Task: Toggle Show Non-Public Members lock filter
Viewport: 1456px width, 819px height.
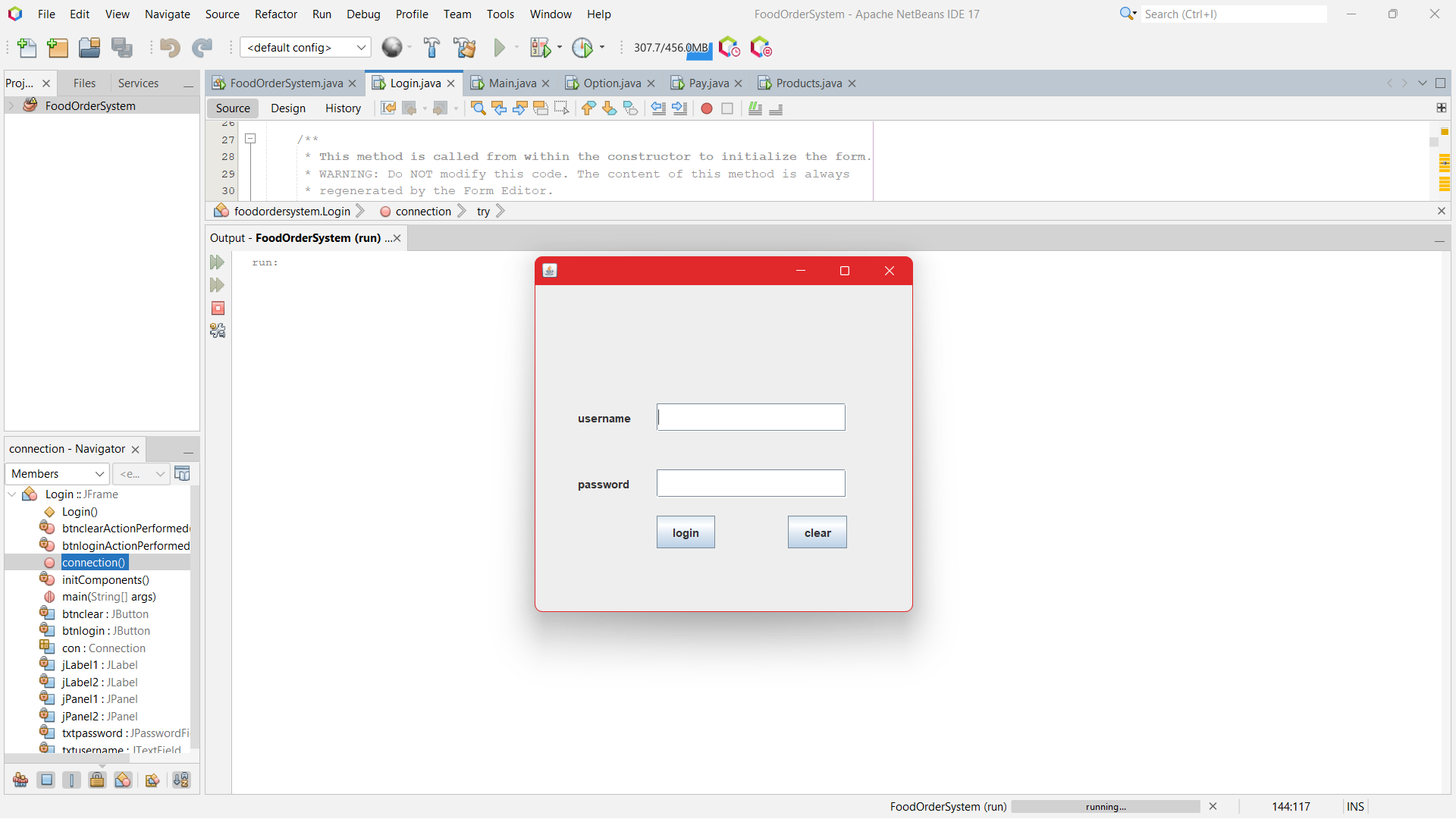Action: pyautogui.click(x=97, y=780)
